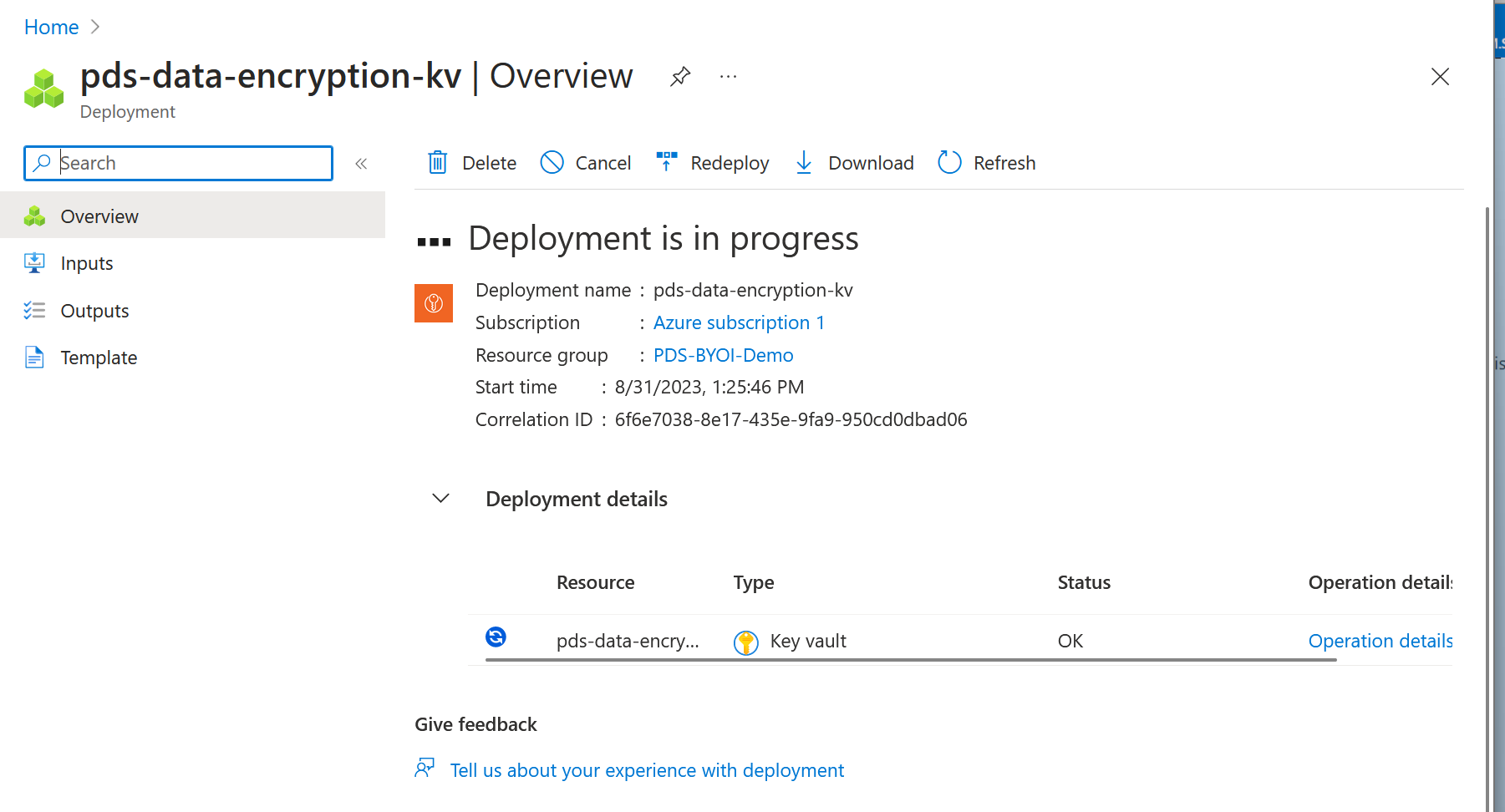Click the Refresh icon
Screen dimensions: 1505x812
(x=948, y=162)
